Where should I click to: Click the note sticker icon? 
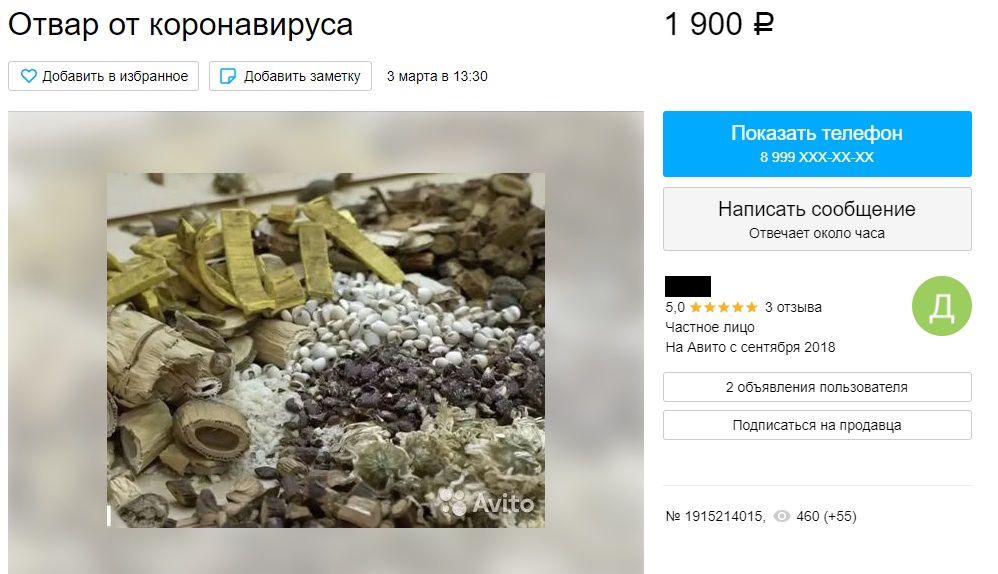click(x=227, y=76)
